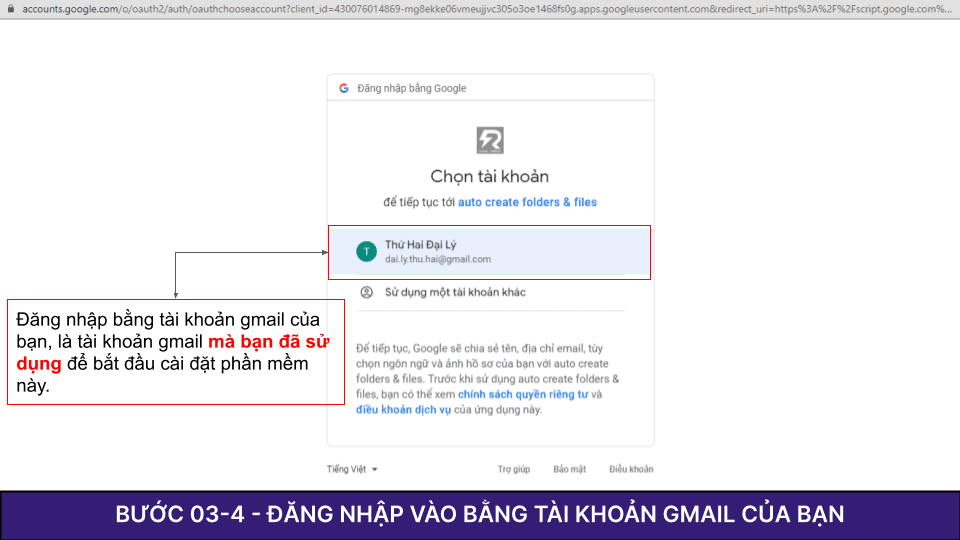
Task: Click the Google G logo
Action: 344,88
